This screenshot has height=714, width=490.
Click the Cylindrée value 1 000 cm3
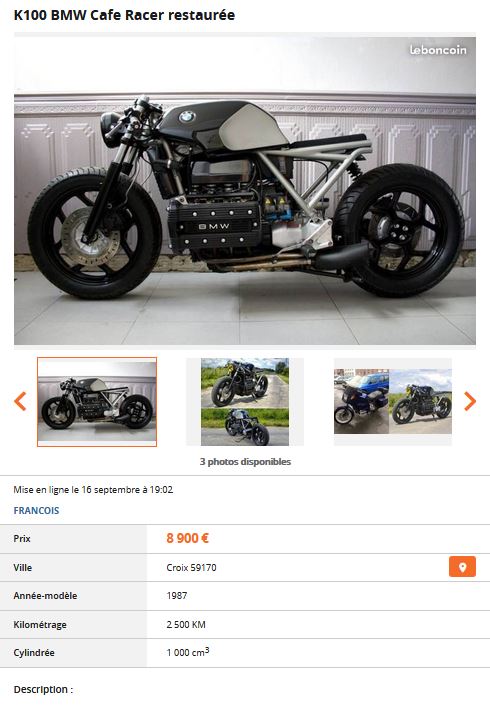coord(188,652)
